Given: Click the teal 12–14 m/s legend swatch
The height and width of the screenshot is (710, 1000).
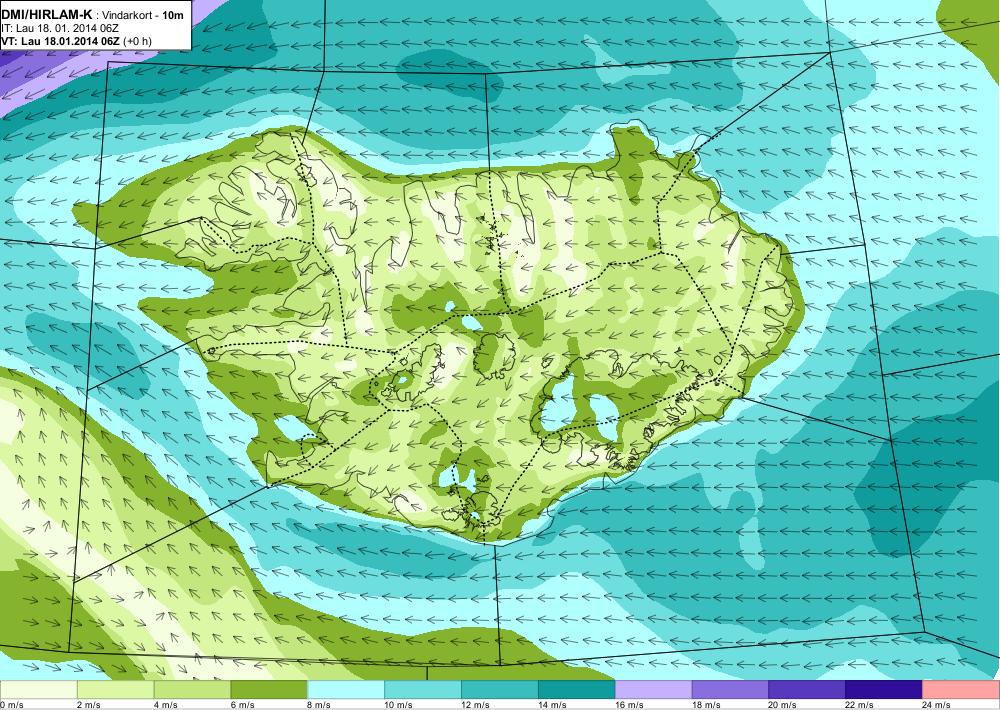Looking at the screenshot, I should tap(499, 690).
